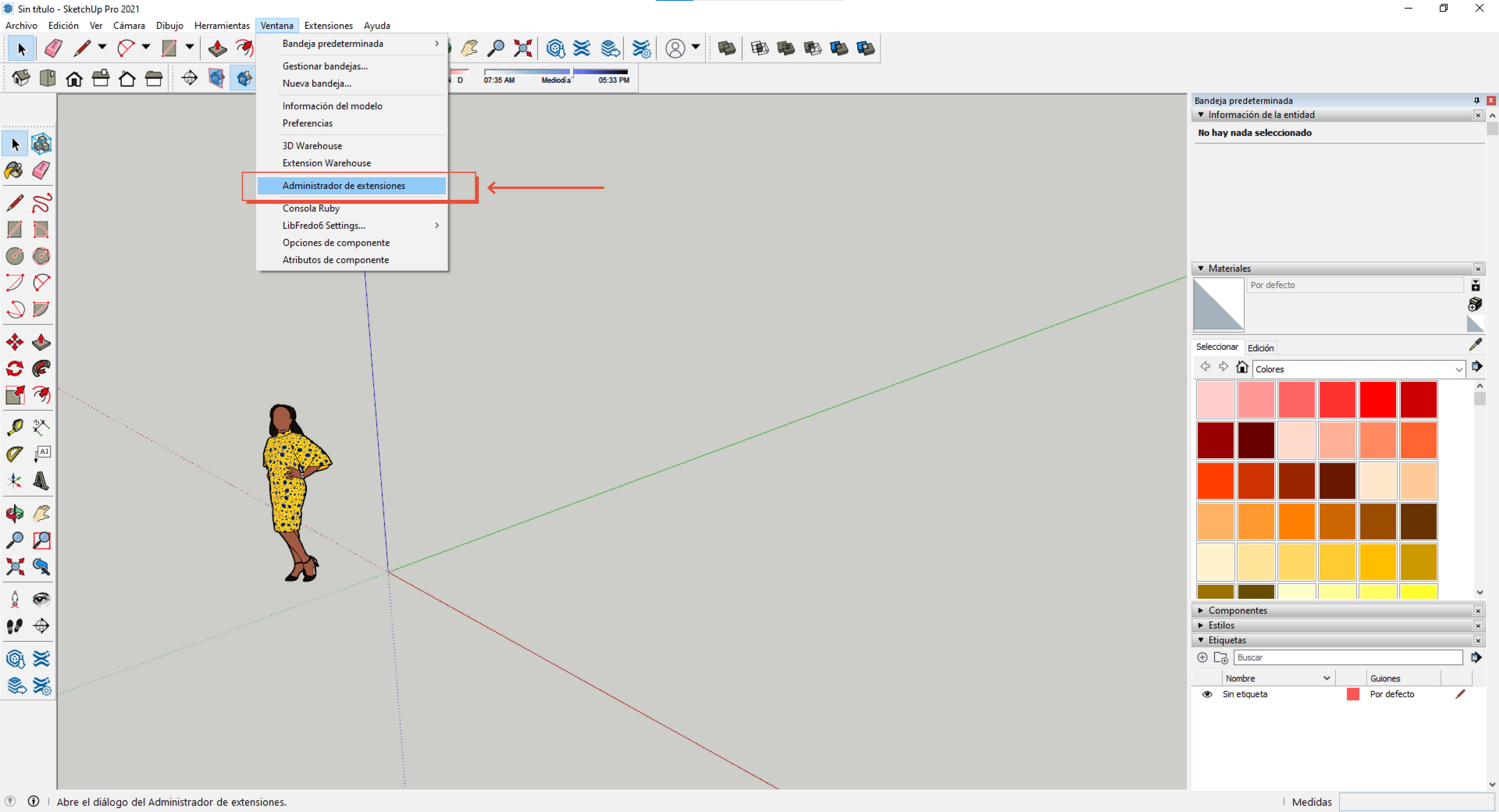Select the Zoom Window tool in left toolbar

pyautogui.click(x=41, y=540)
